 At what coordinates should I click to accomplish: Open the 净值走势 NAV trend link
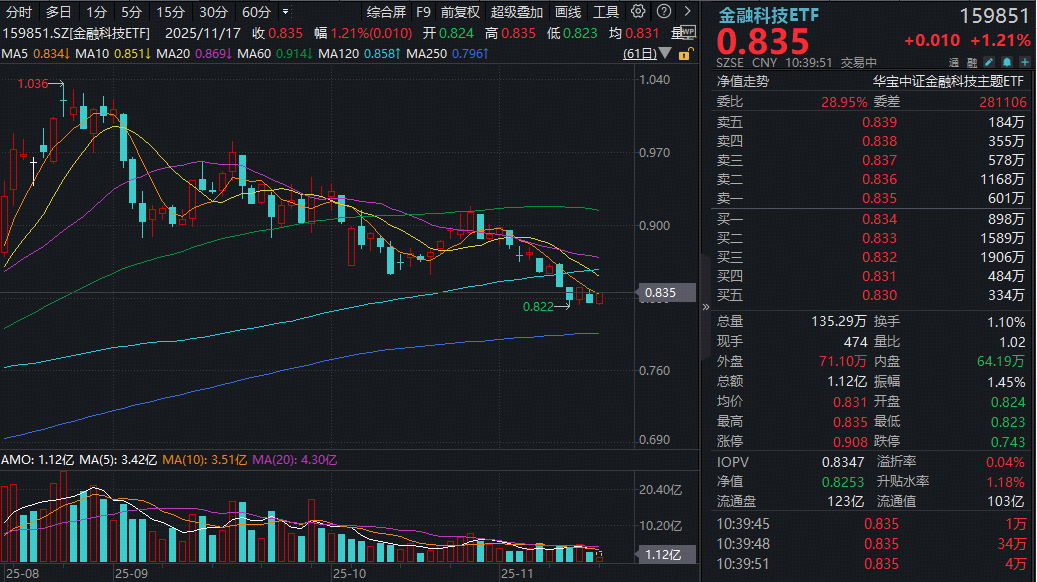(x=742, y=82)
